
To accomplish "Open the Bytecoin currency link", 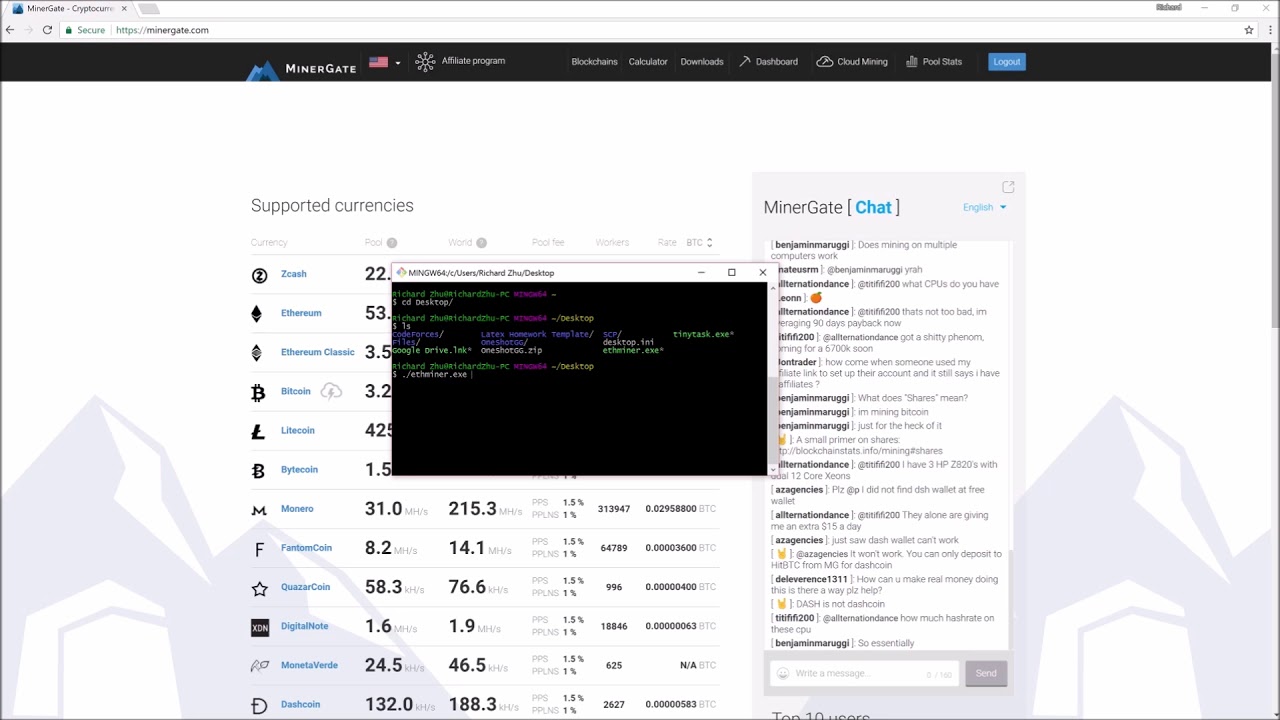I will (299, 469).
